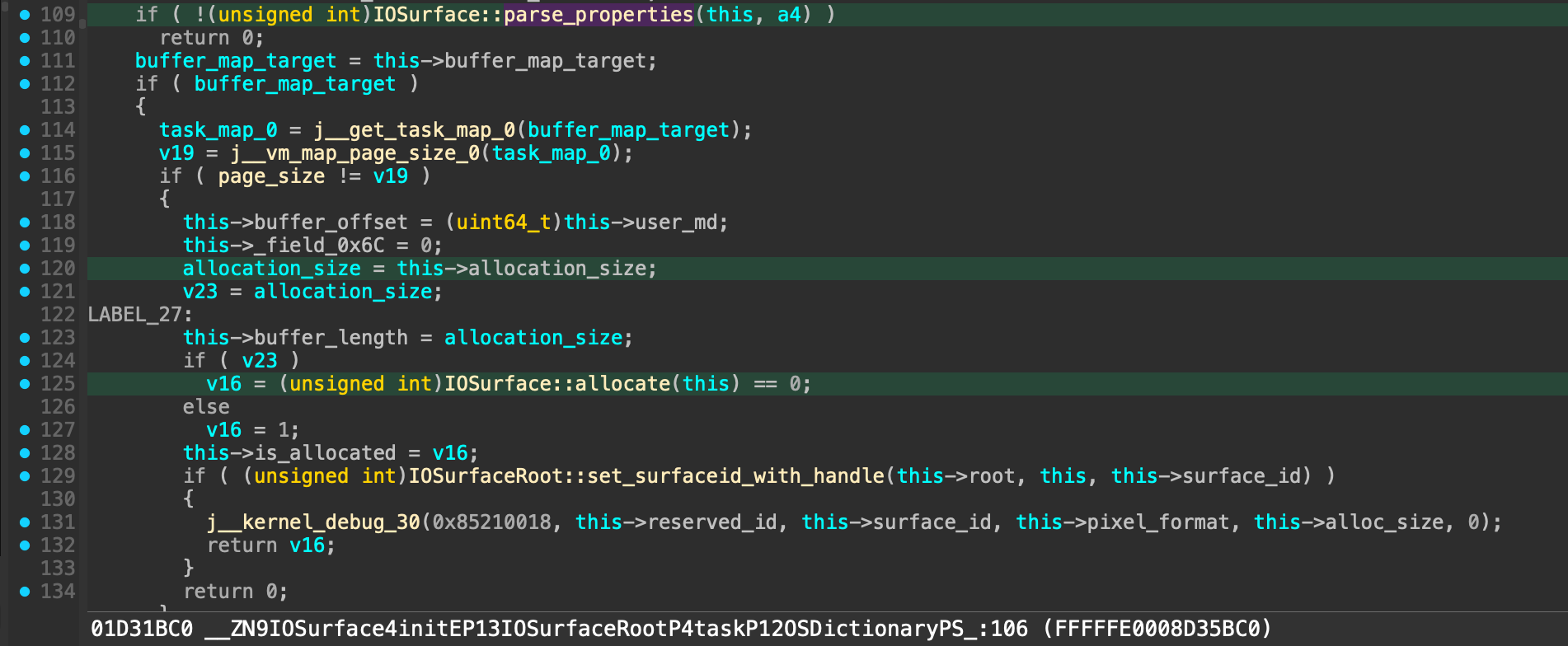Click allocation_size local variable on line 120
Screen dimensions: 1568x646
(x=271, y=269)
